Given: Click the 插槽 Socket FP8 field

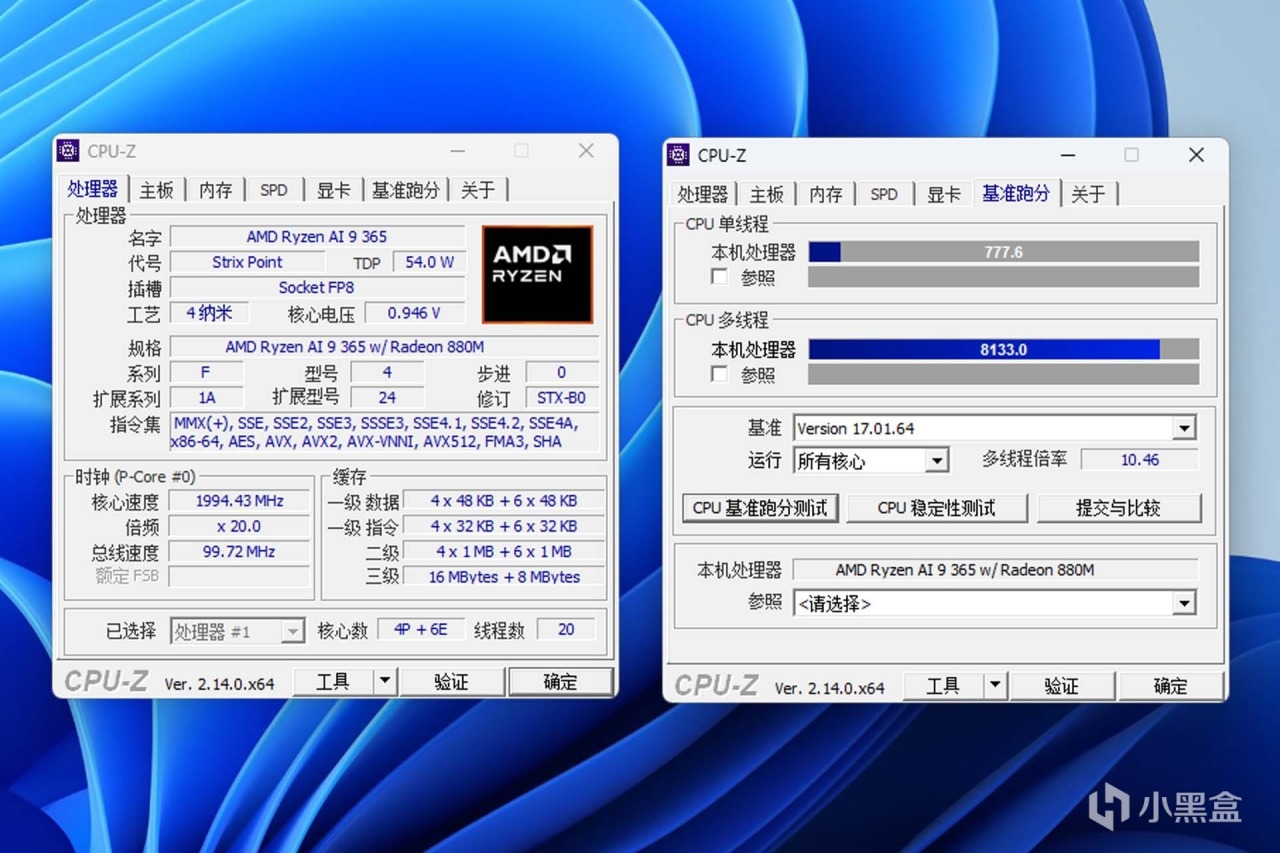Looking at the screenshot, I should pos(317,287).
